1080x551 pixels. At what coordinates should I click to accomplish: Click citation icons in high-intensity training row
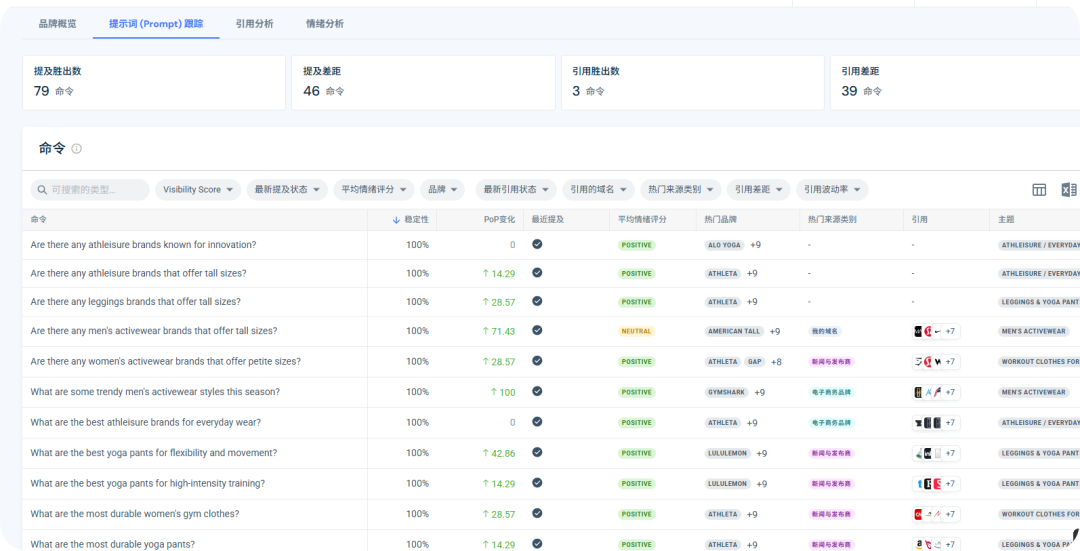936,484
